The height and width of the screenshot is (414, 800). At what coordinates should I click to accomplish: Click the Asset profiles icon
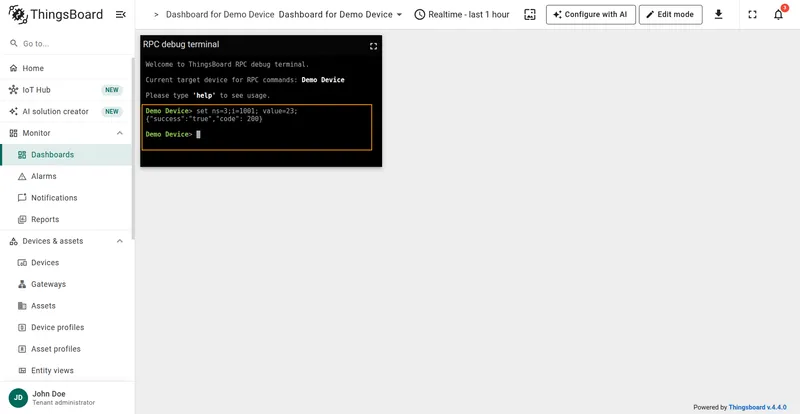[22, 349]
